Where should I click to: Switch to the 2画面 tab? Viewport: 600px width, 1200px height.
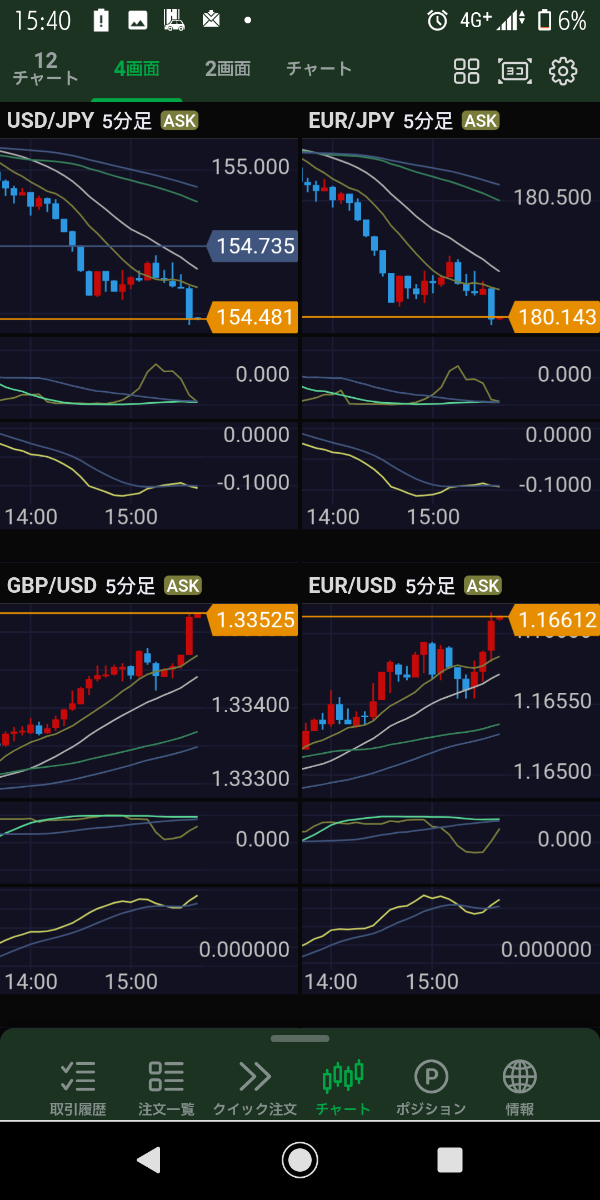point(227,69)
